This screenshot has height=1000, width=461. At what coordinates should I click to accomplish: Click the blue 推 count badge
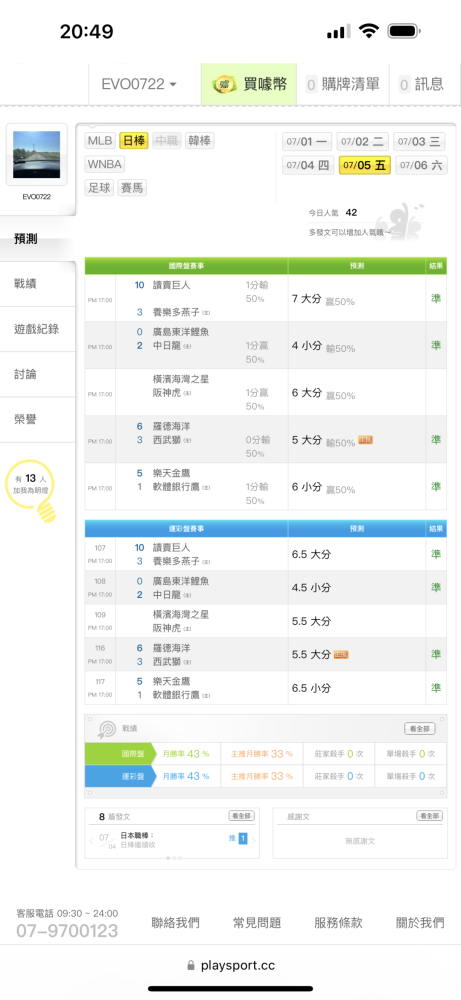243,839
